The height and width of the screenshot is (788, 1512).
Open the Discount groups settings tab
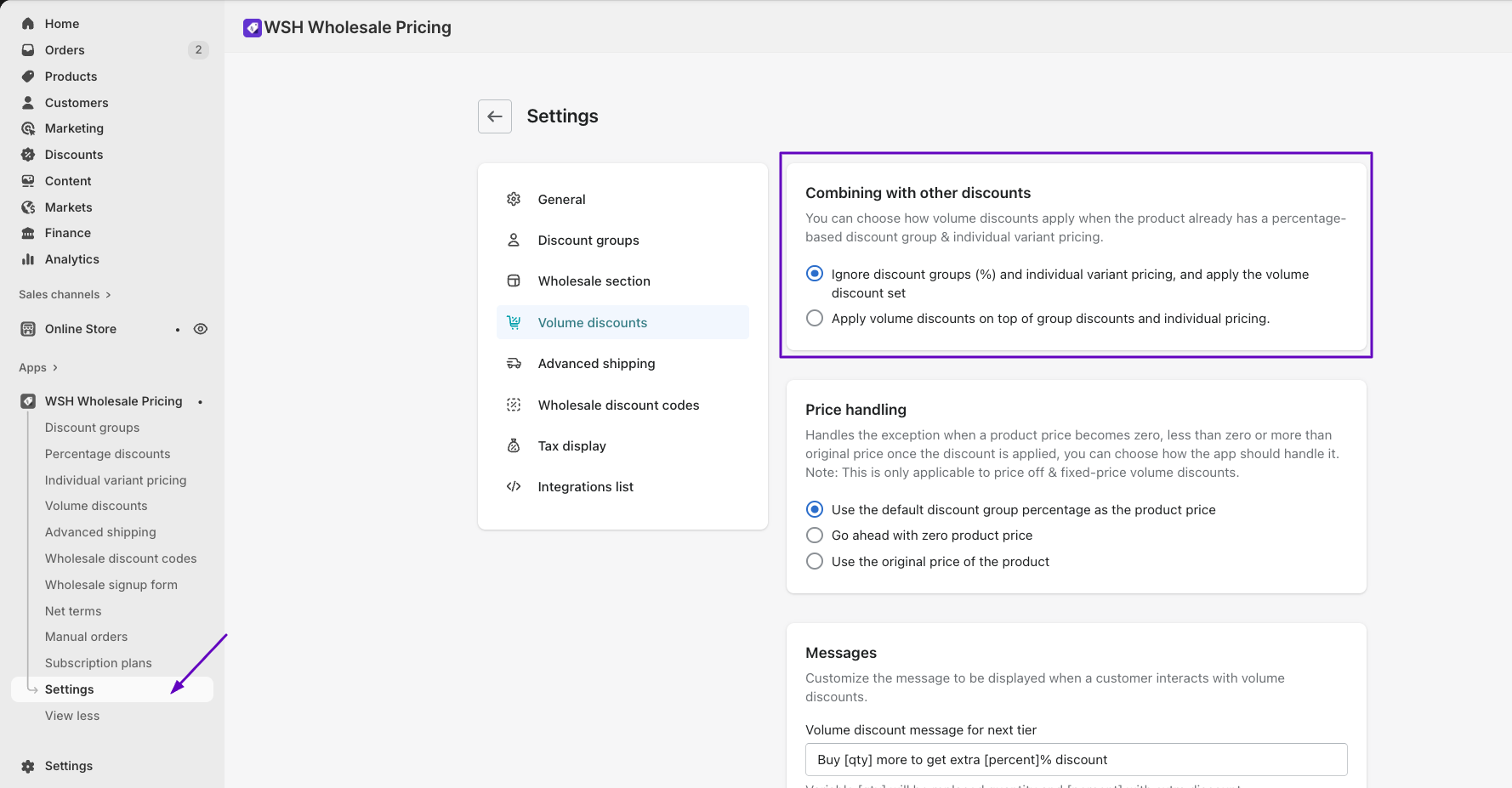point(588,241)
